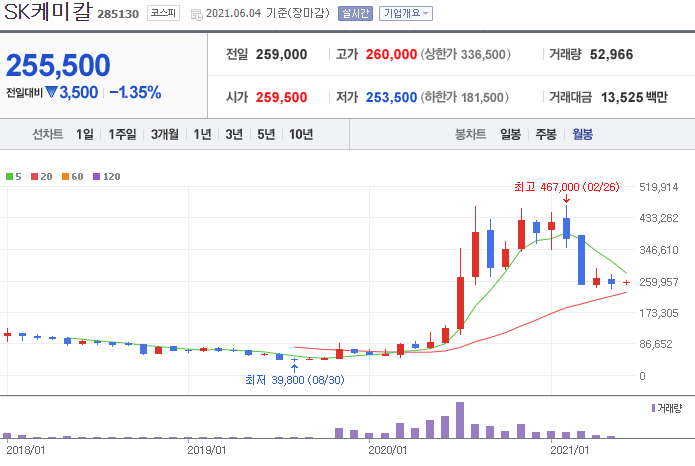Click the 실시간 real-time button
This screenshot has height=466, width=695.
click(355, 13)
